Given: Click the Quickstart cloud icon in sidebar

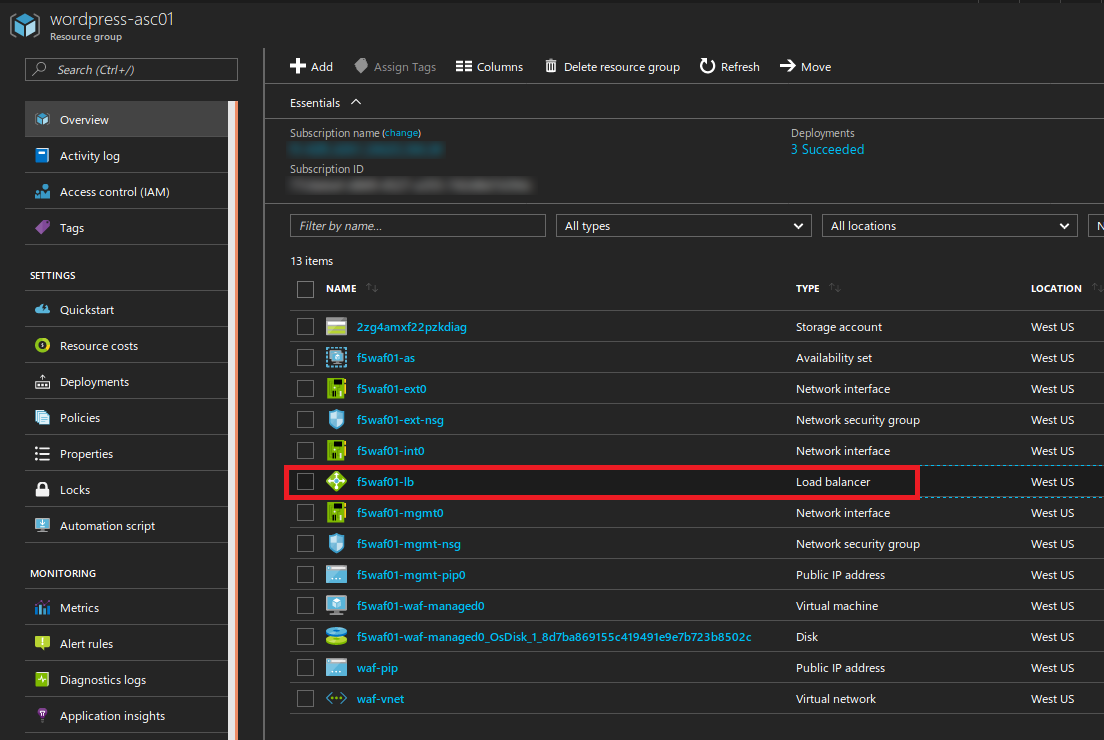Looking at the screenshot, I should (x=42, y=309).
